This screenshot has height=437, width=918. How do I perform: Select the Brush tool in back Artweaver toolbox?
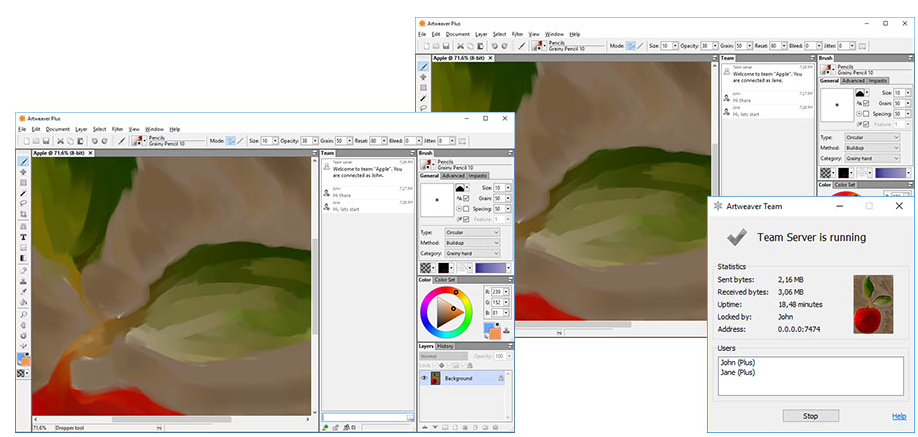(423, 67)
